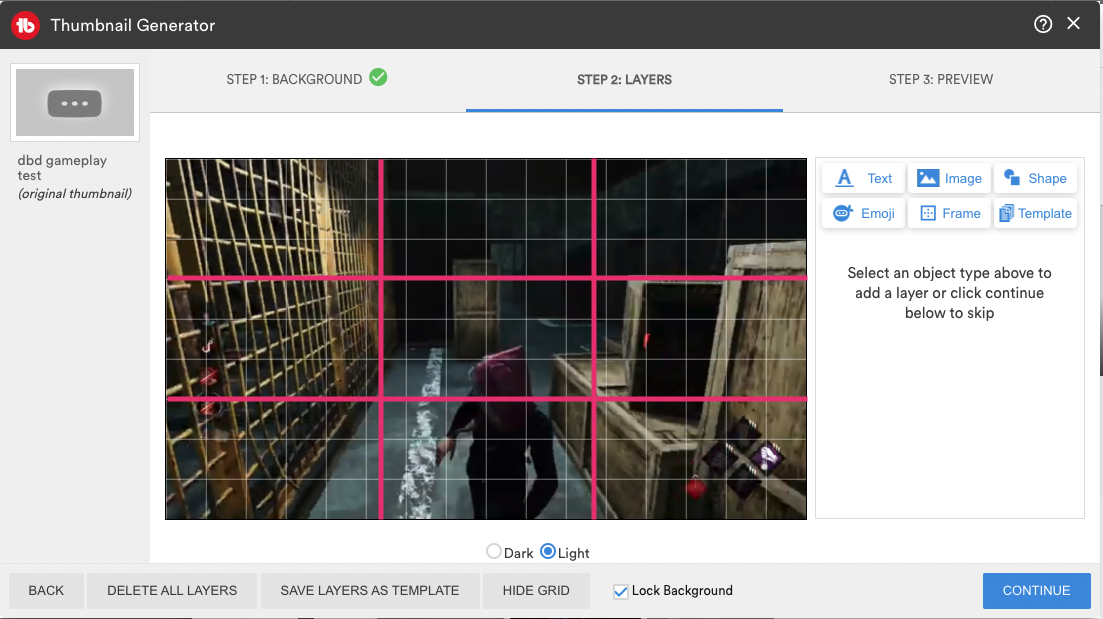The image size is (1103, 619).
Task: Select the Light grid radio button
Action: point(548,551)
